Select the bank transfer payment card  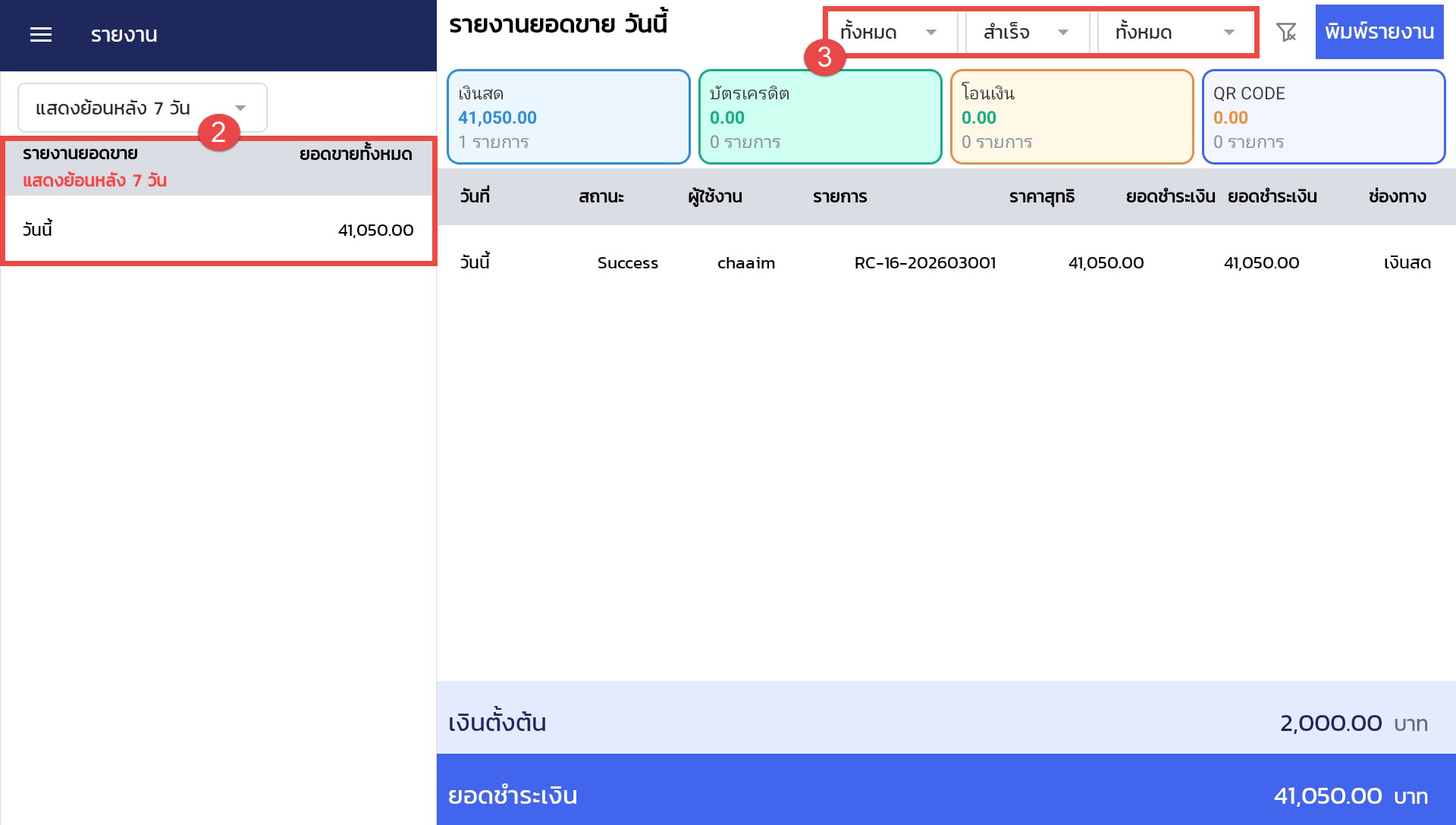point(1072,117)
